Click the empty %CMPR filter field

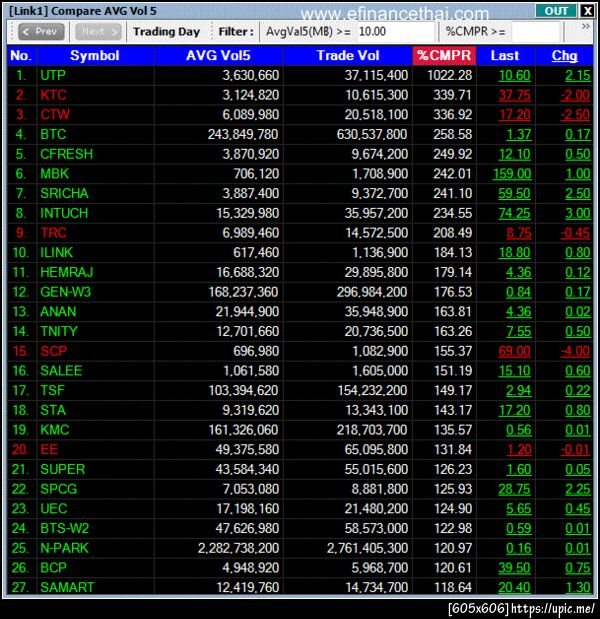pos(536,32)
